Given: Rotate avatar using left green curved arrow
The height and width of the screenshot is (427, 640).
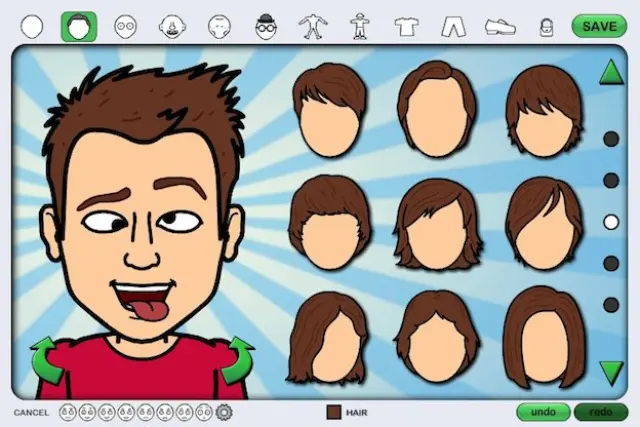Looking at the screenshot, I should (x=47, y=360).
